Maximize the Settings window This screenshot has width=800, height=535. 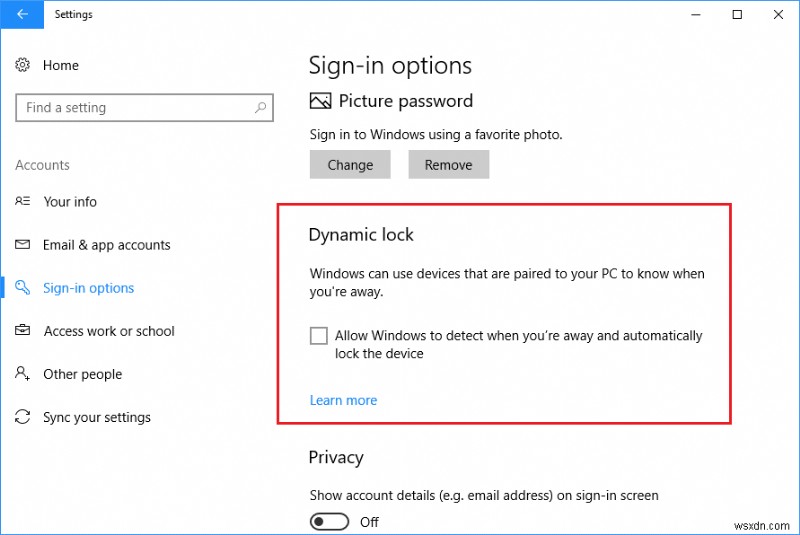[737, 14]
